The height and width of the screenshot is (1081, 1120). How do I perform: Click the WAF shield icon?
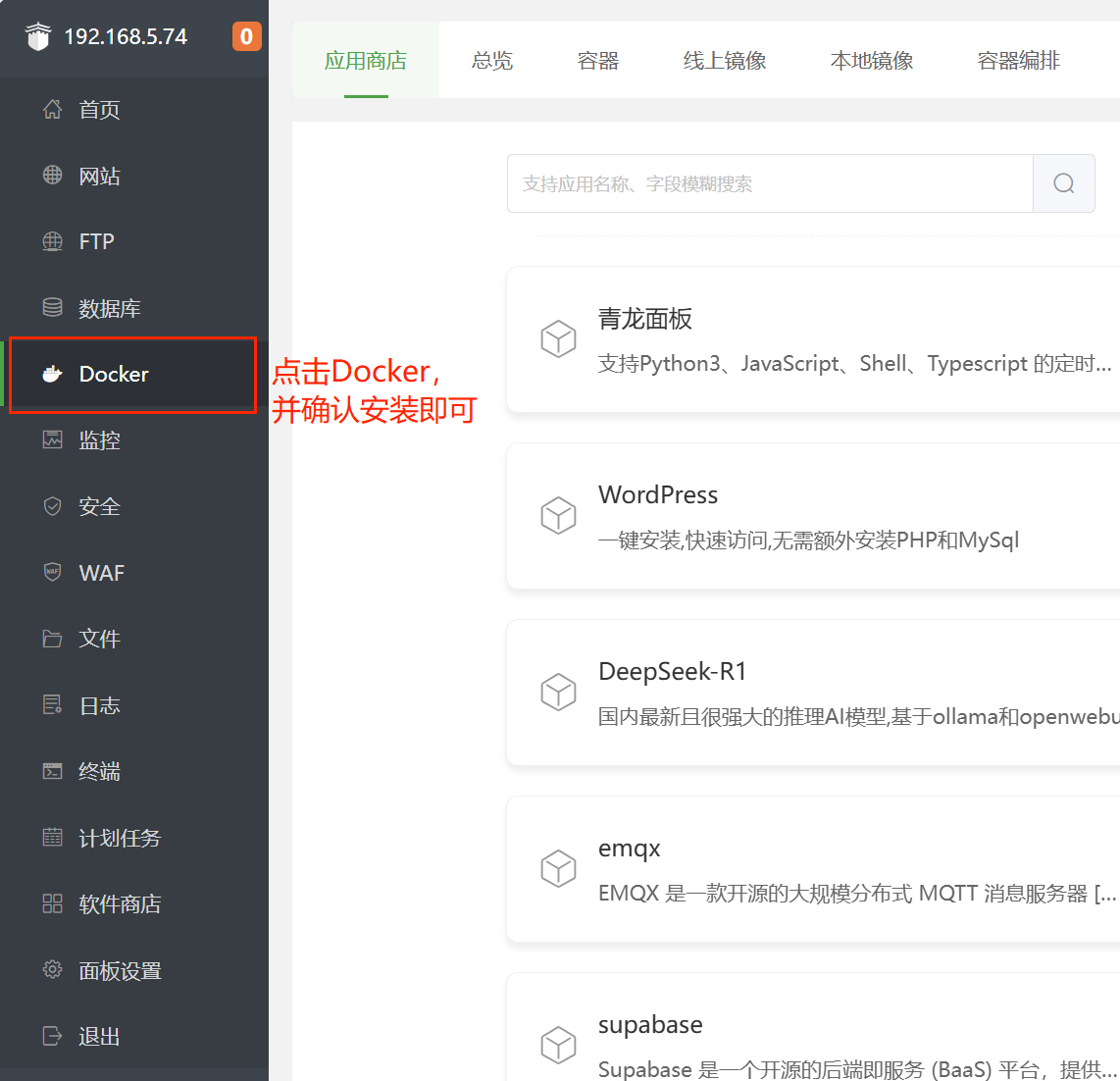[x=52, y=572]
